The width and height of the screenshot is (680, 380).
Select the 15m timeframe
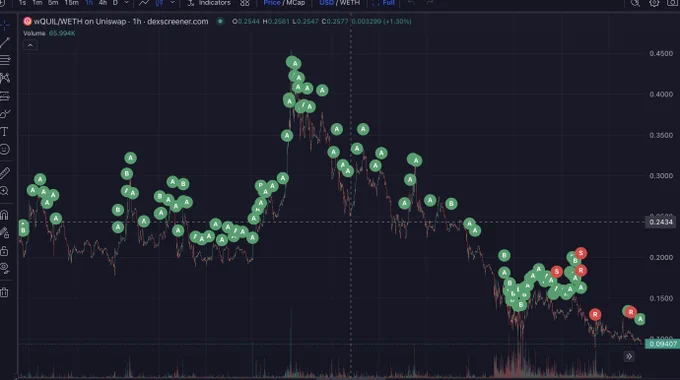point(71,3)
